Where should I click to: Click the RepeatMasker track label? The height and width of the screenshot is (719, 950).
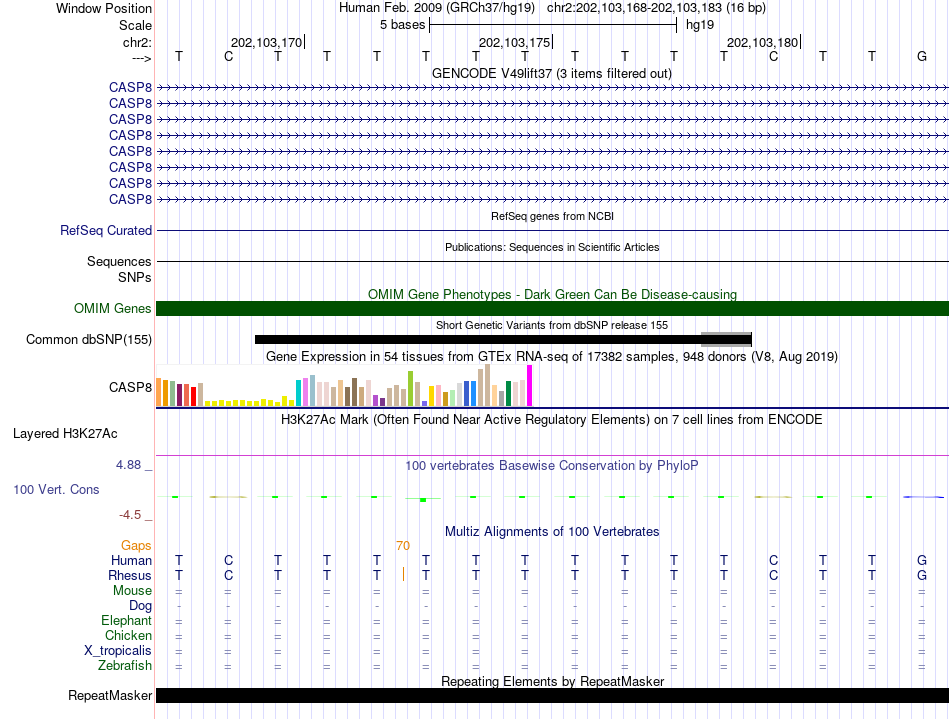pyautogui.click(x=110, y=695)
